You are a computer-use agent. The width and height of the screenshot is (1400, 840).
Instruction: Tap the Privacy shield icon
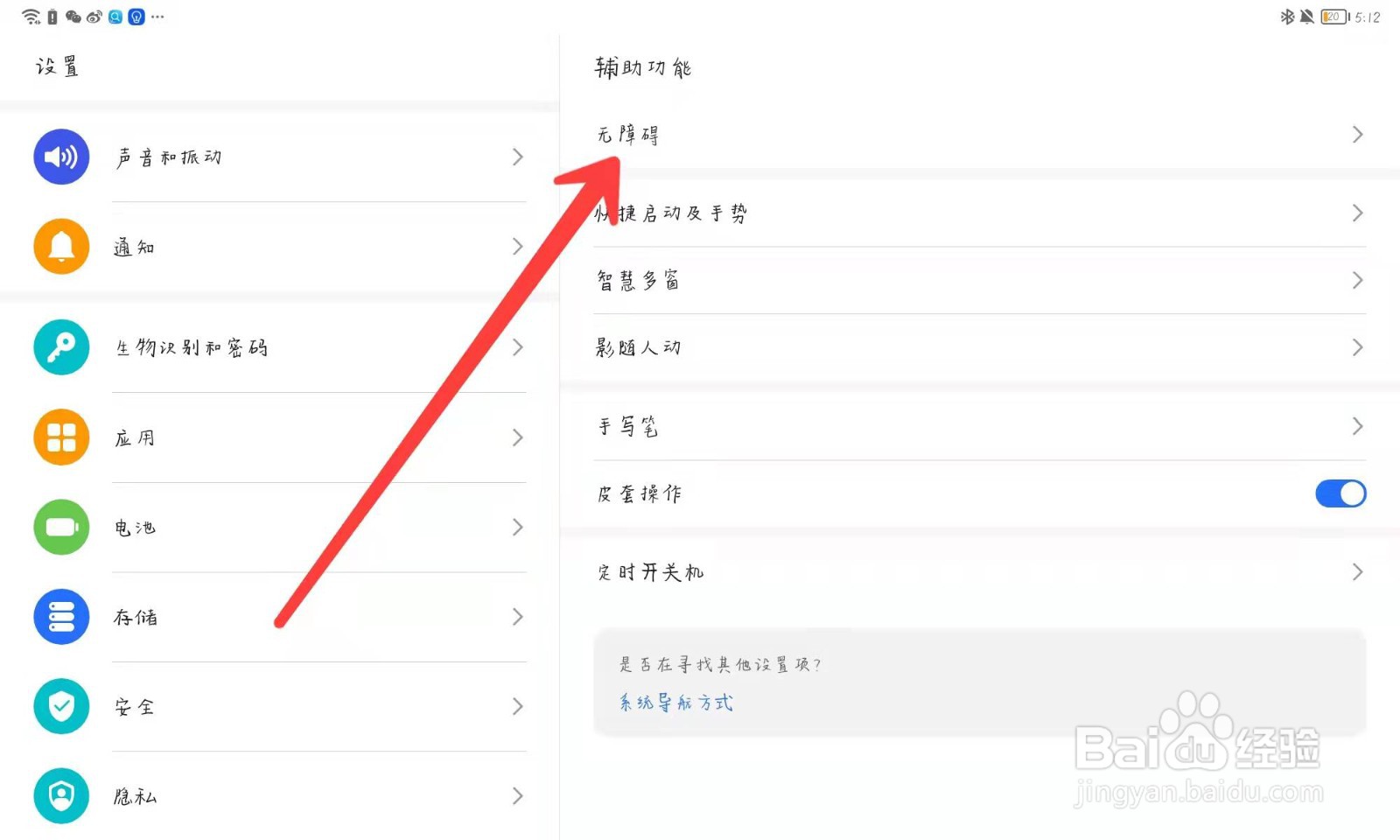coord(61,795)
